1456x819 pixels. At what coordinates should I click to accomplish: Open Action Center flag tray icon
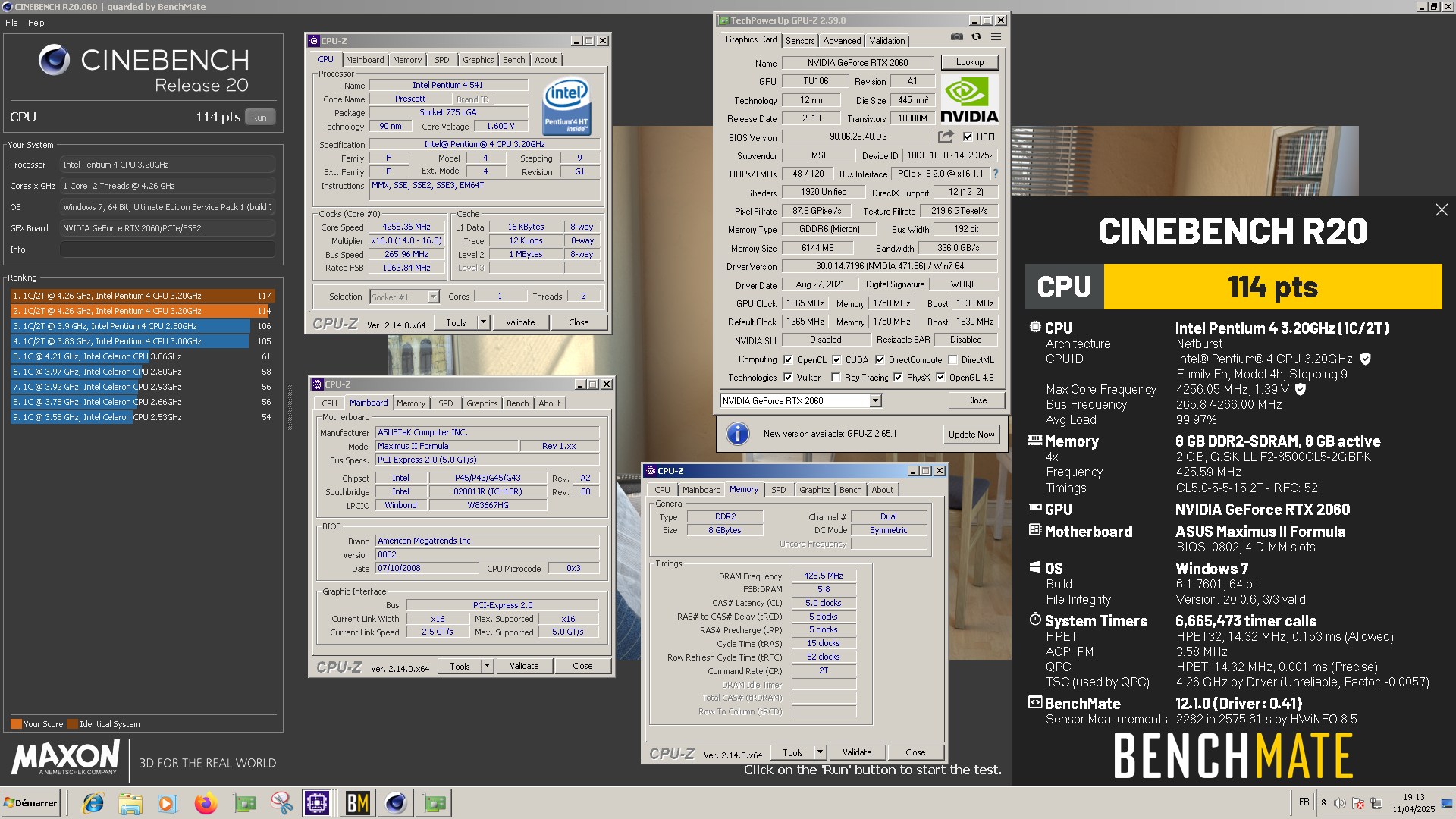(x=1358, y=803)
